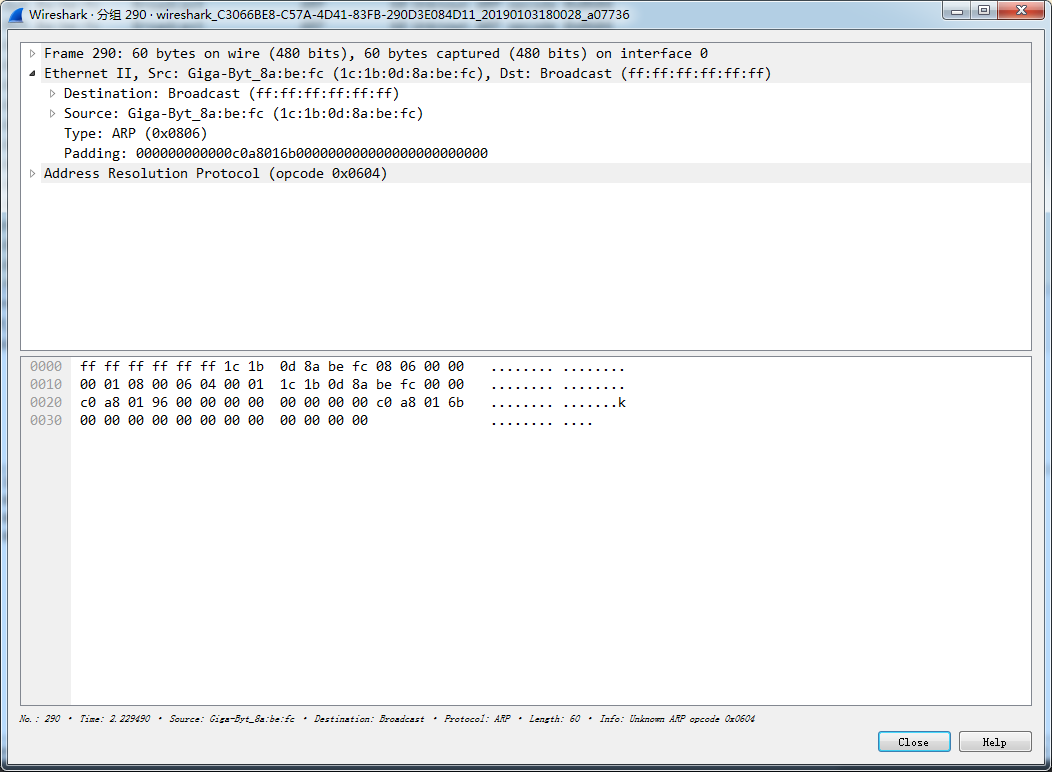This screenshot has height=772, width=1052.
Task: Open the Help button
Action: (994, 742)
